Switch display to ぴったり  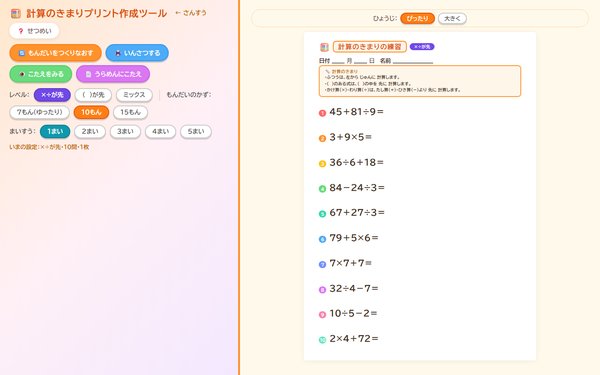[417, 18]
